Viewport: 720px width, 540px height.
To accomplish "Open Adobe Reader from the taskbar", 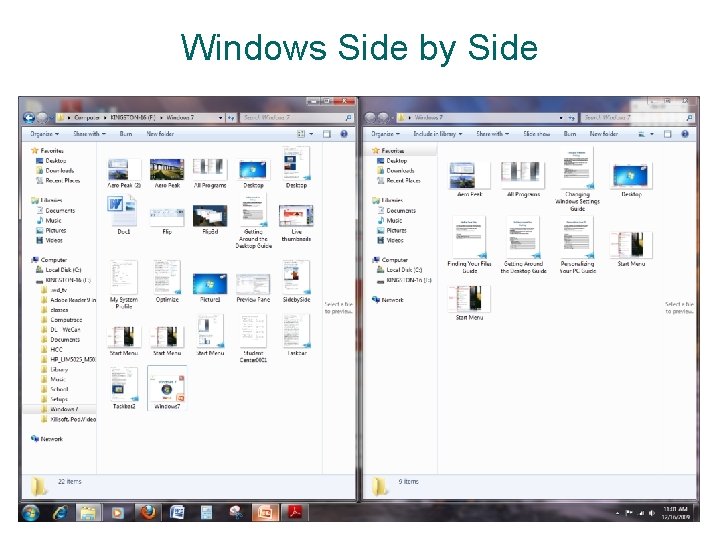I will click(x=295, y=512).
